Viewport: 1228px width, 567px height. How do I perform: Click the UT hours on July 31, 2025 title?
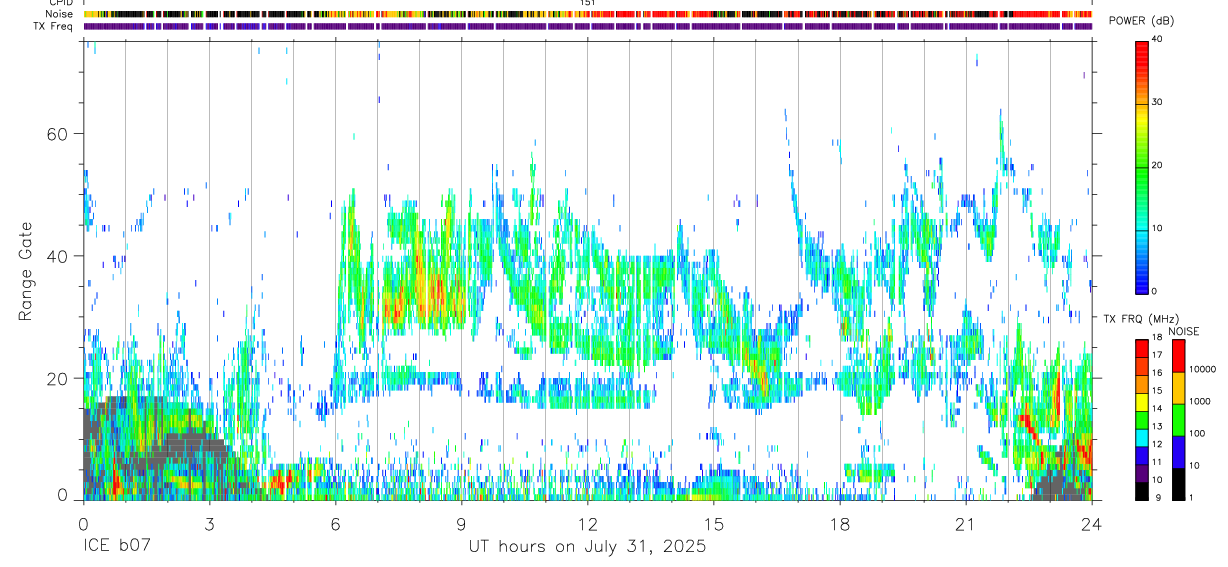(x=588, y=547)
